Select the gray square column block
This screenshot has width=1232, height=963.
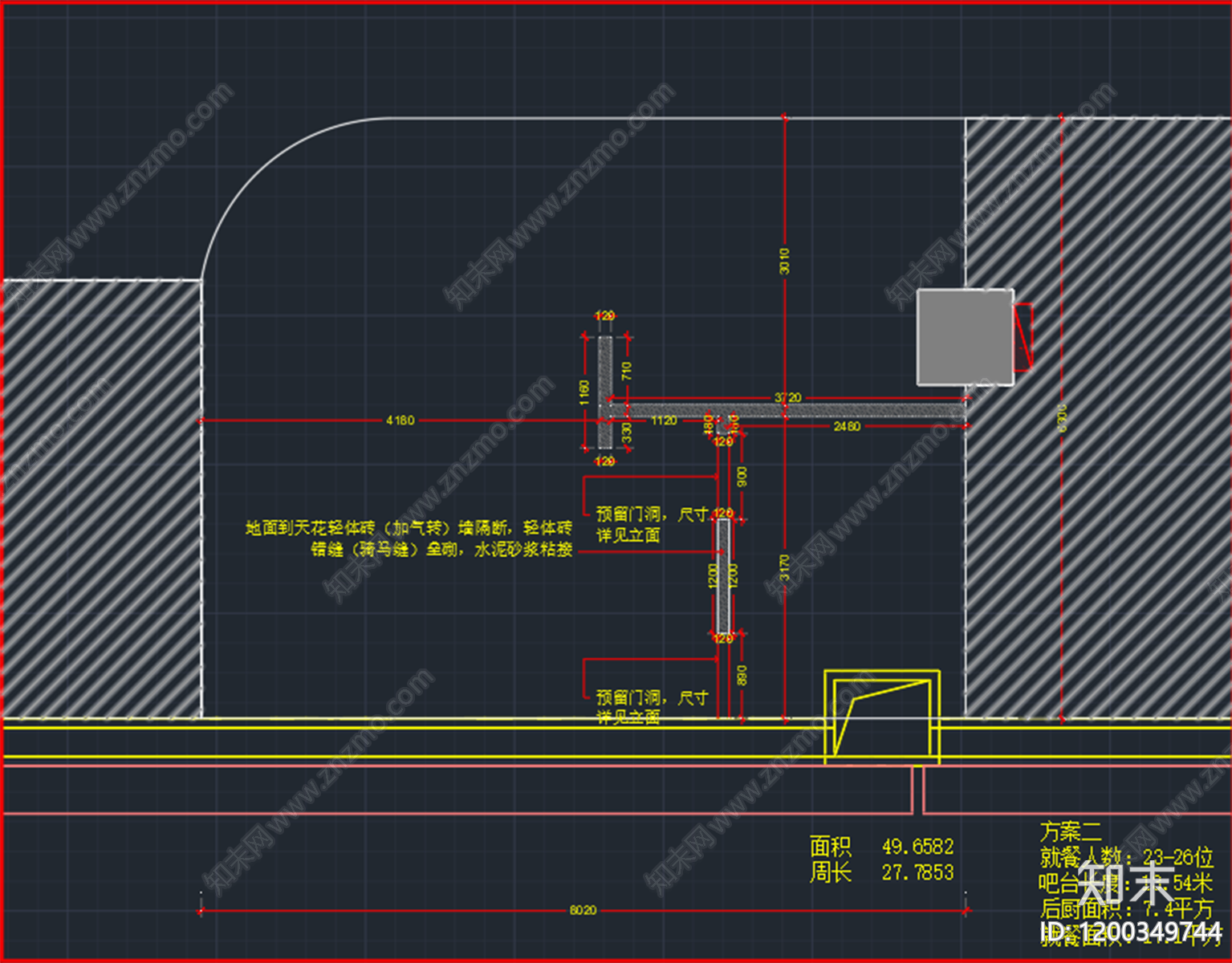(x=966, y=337)
